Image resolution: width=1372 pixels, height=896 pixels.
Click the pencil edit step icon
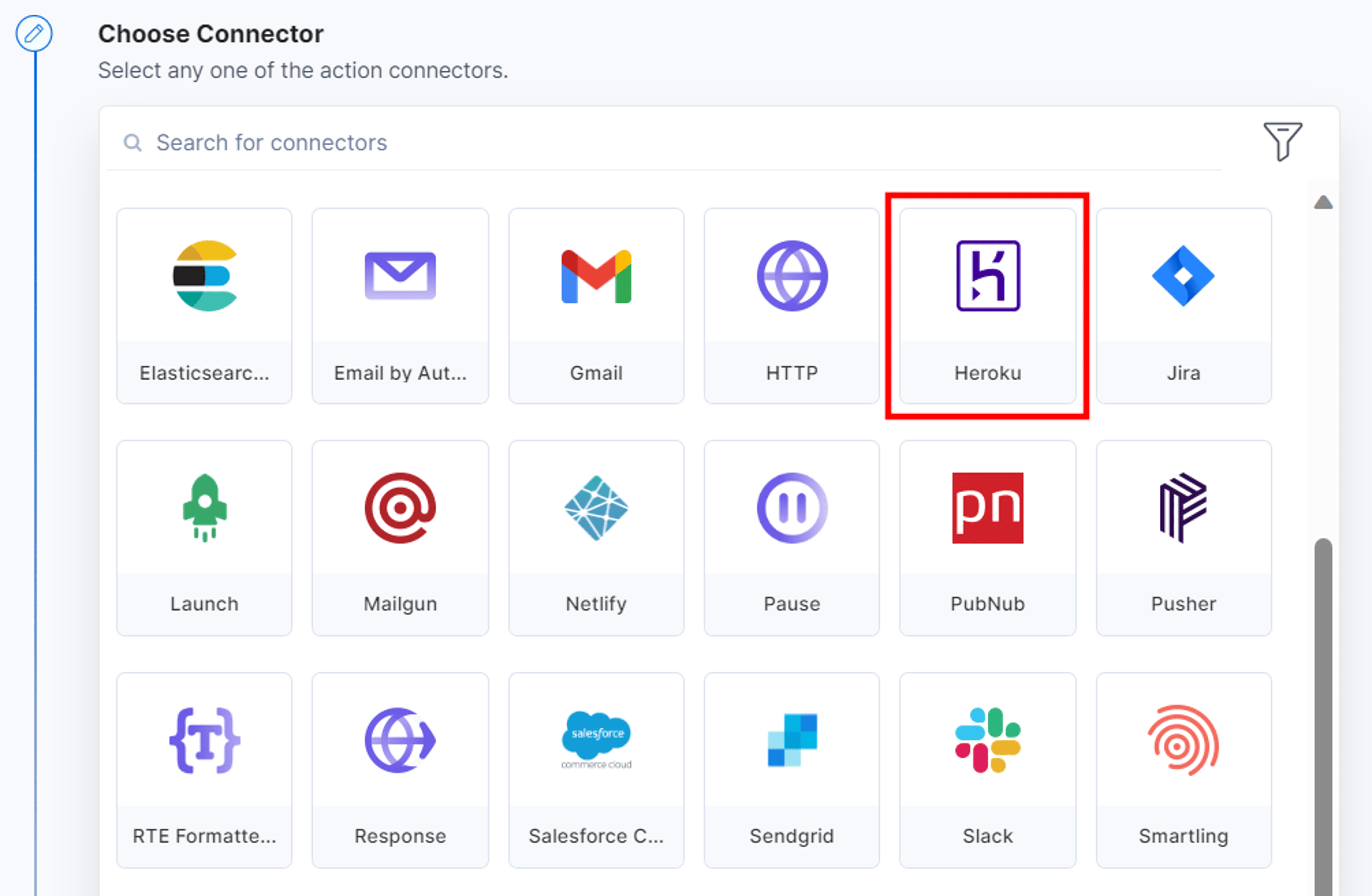pos(34,33)
